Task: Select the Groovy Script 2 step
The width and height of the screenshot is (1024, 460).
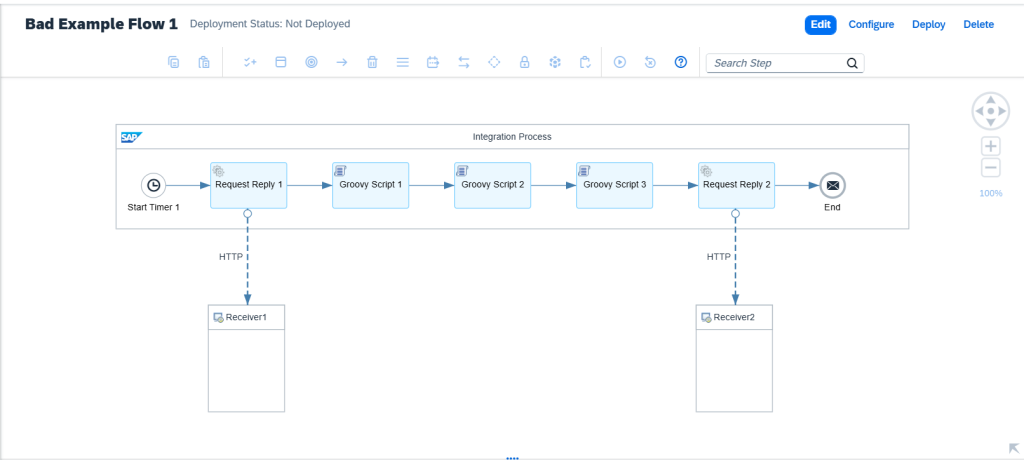Action: (492, 186)
